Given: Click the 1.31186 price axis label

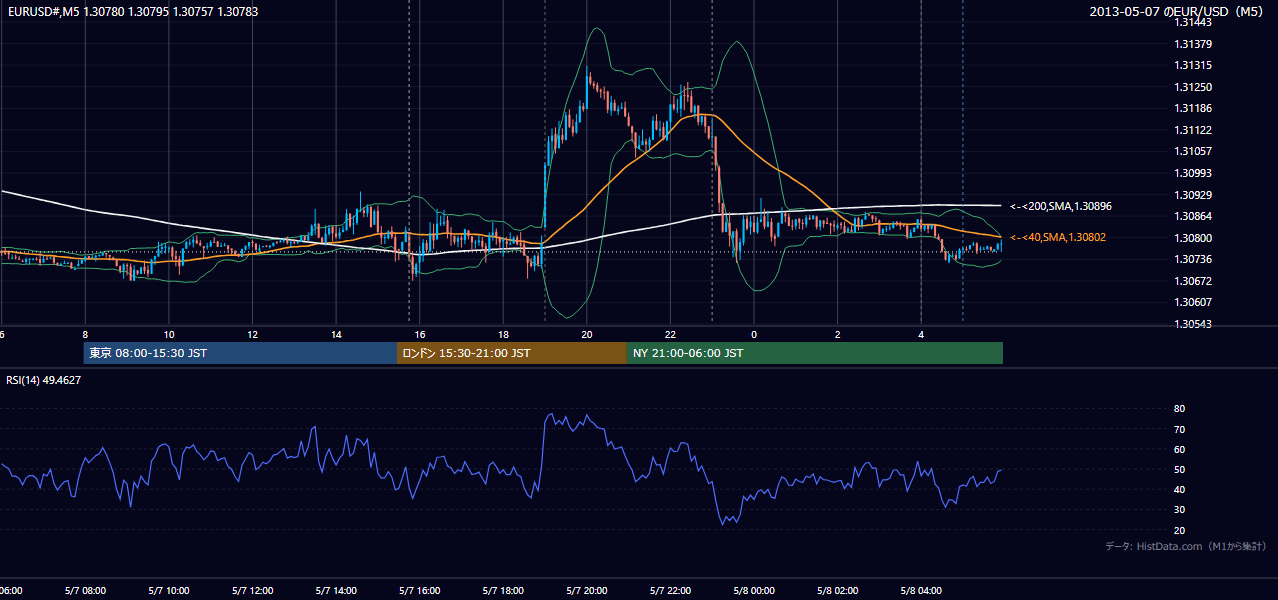Looking at the screenshot, I should coord(1193,108).
